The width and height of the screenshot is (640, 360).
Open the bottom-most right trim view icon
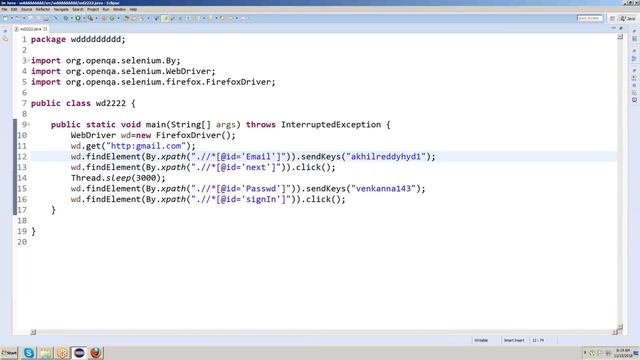[x=634, y=100]
